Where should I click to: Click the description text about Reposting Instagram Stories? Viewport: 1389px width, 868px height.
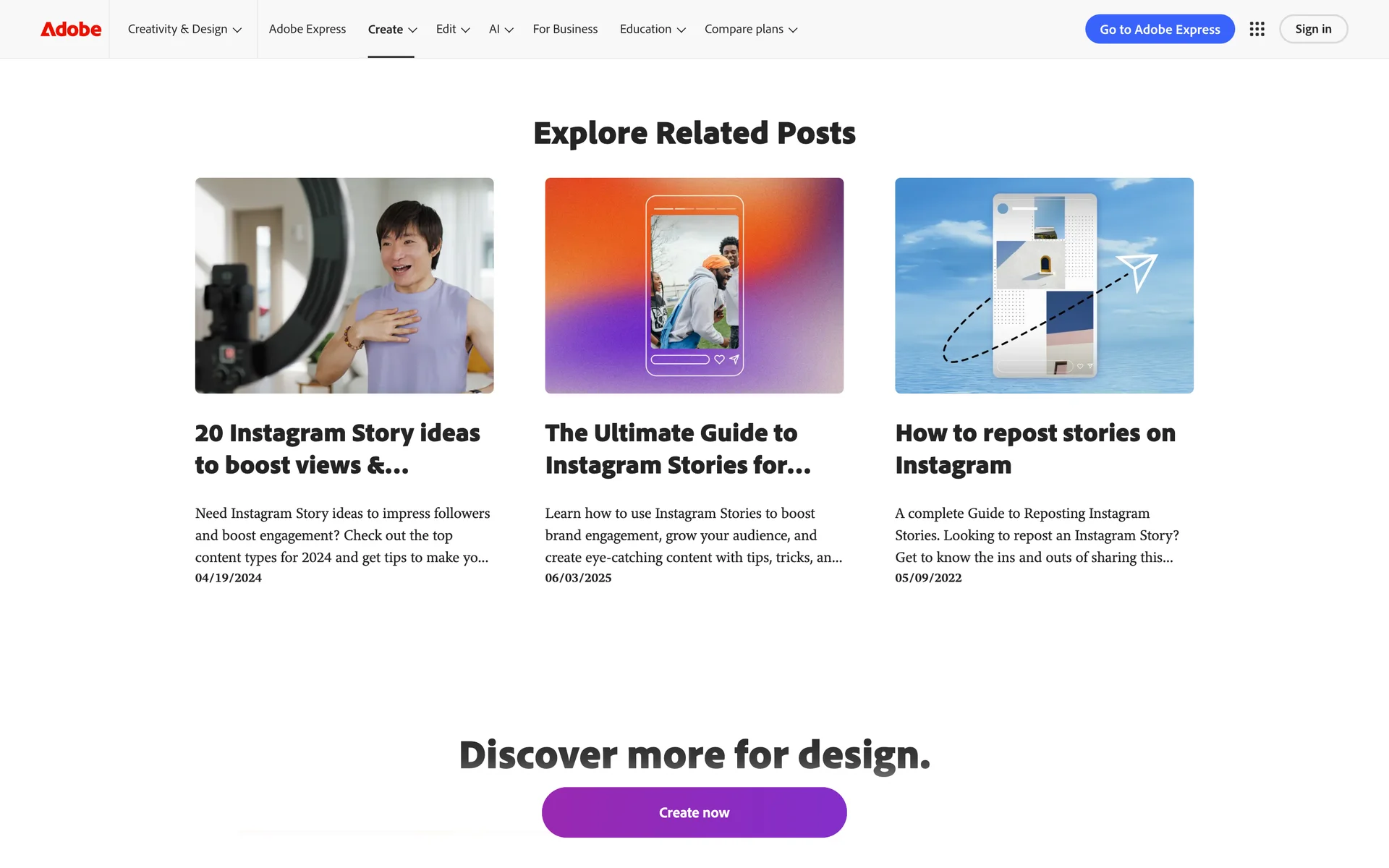click(x=1037, y=535)
